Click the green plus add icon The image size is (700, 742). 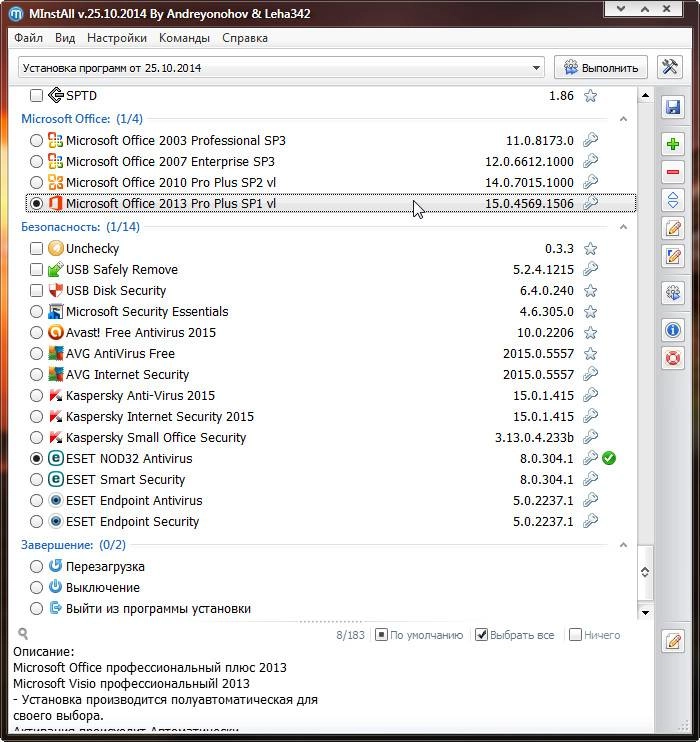pyautogui.click(x=673, y=144)
